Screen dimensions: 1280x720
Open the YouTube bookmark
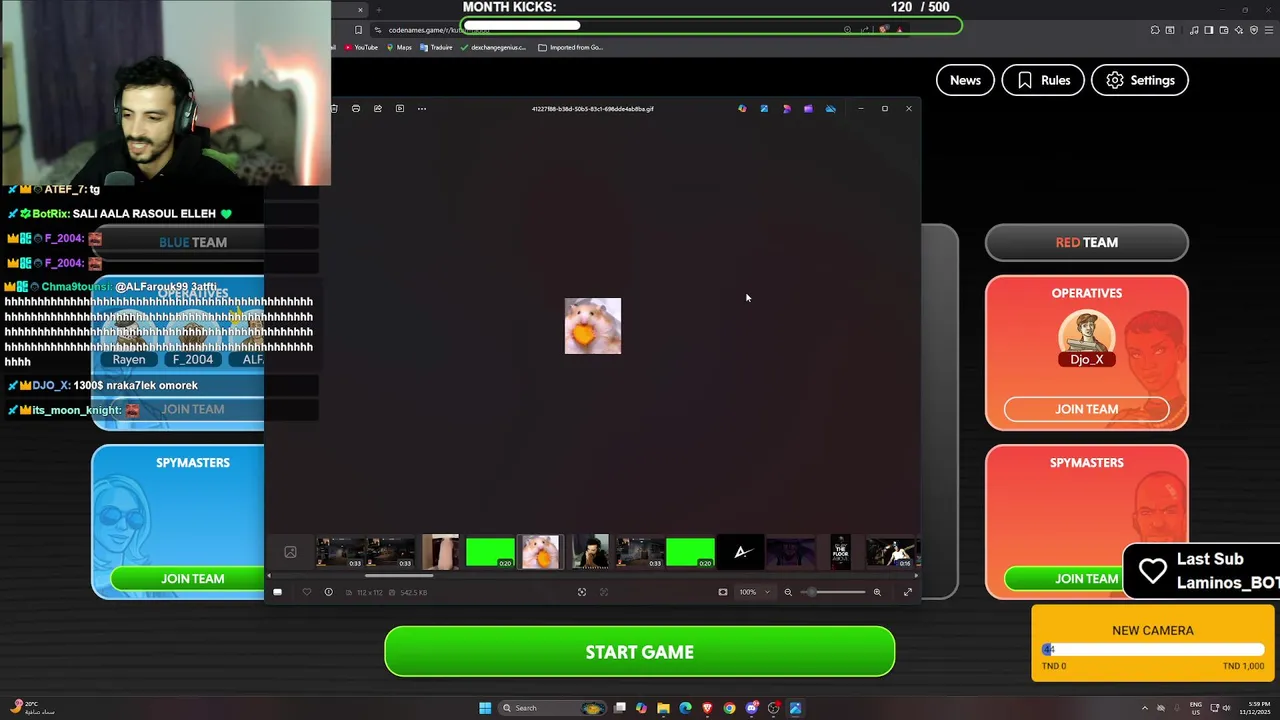361,47
